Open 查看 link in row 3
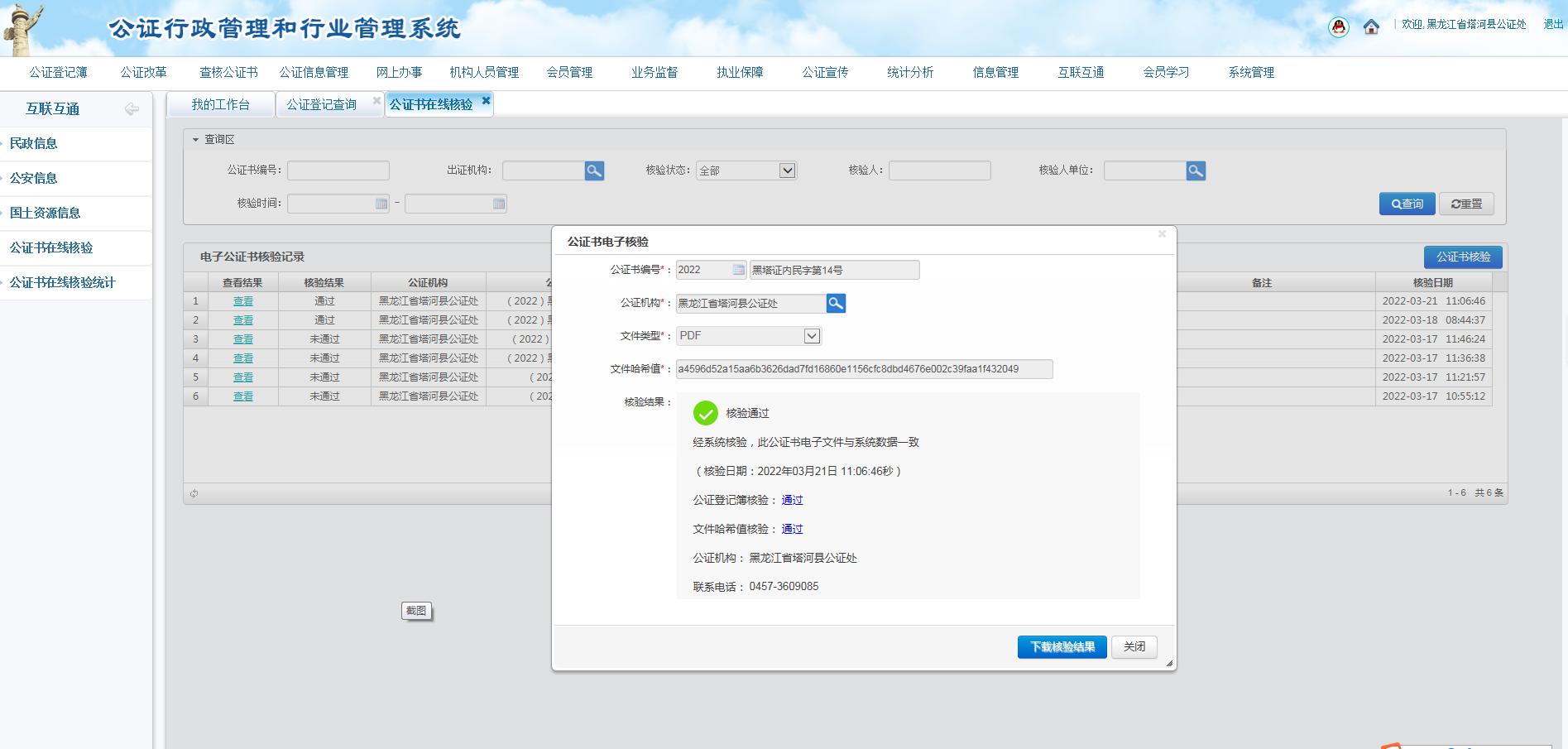Image resolution: width=1568 pixels, height=749 pixels. (242, 339)
